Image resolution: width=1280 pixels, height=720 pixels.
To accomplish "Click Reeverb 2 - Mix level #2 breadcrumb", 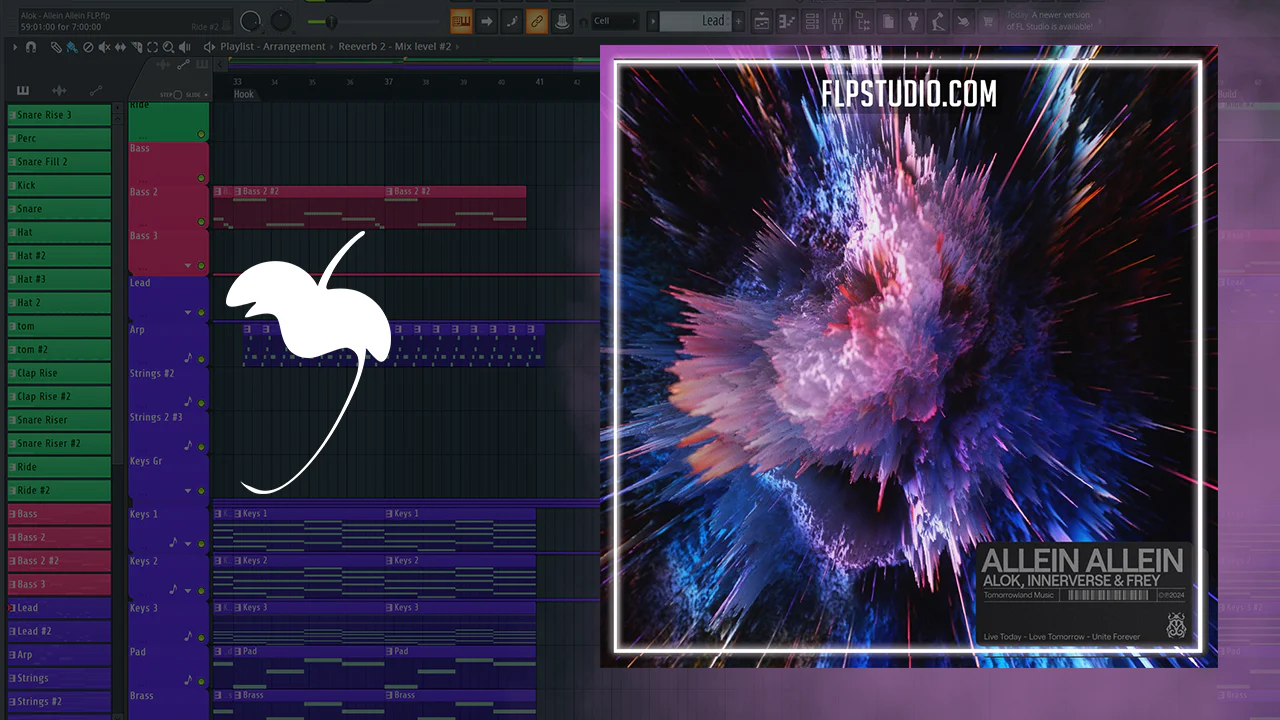I will (394, 47).
